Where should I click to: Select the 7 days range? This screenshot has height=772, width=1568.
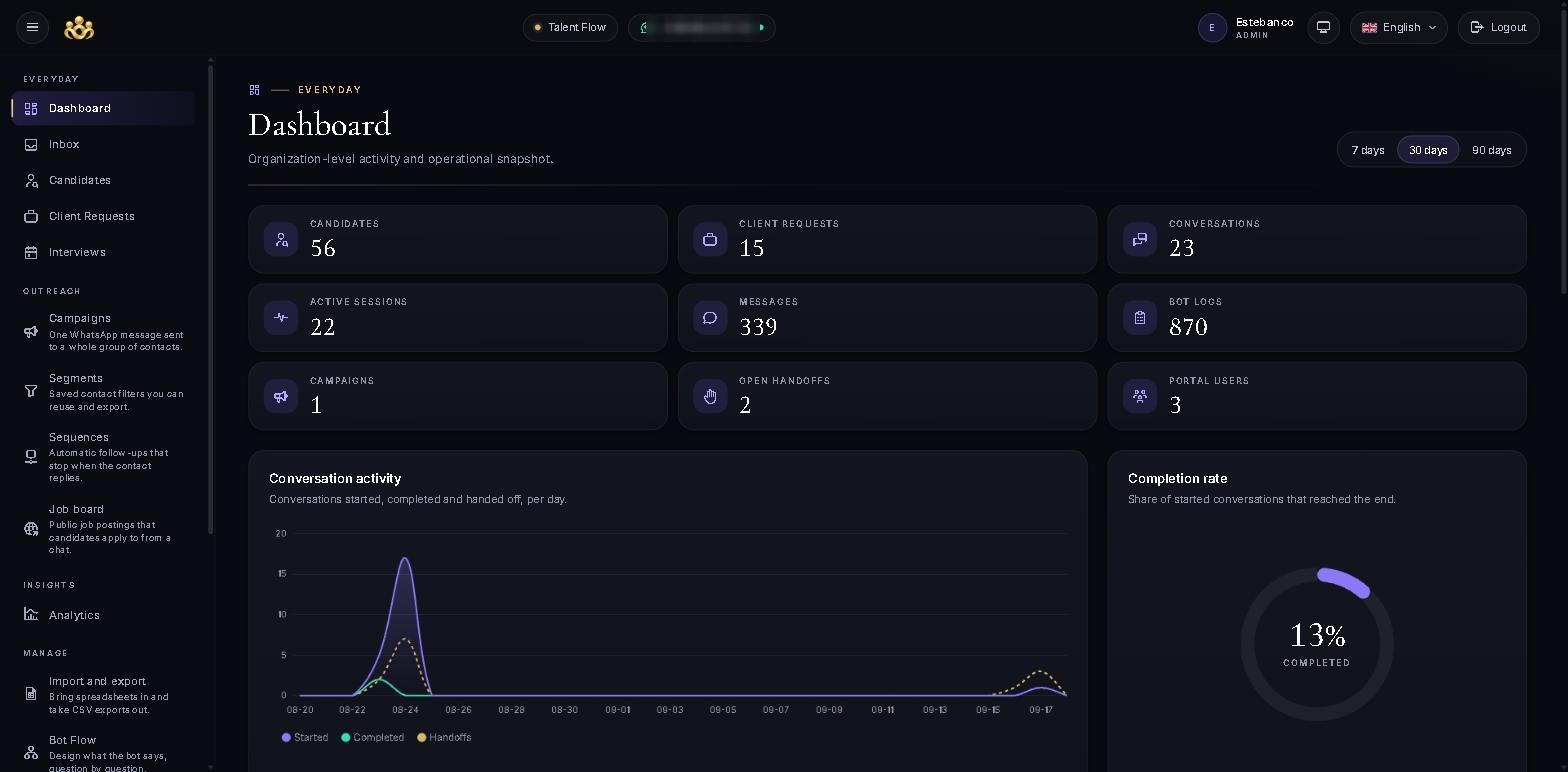coord(1368,150)
